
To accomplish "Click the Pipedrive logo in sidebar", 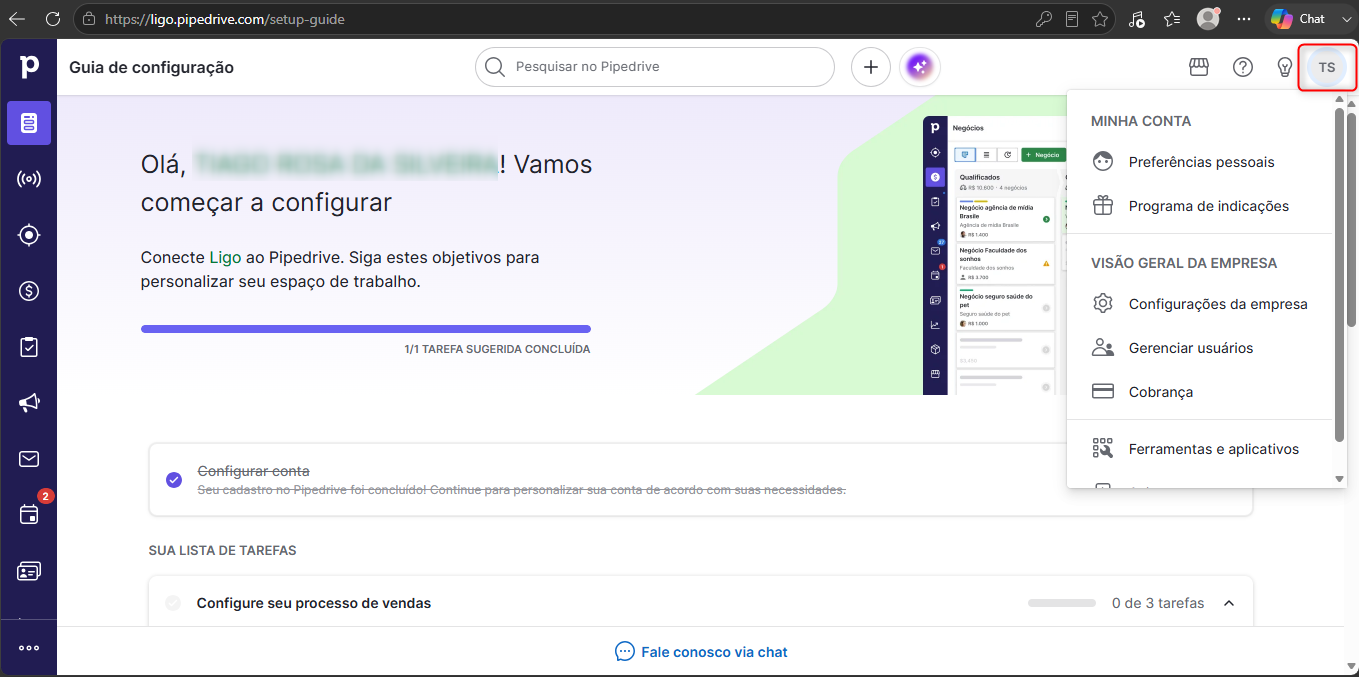I will pyautogui.click(x=29, y=67).
